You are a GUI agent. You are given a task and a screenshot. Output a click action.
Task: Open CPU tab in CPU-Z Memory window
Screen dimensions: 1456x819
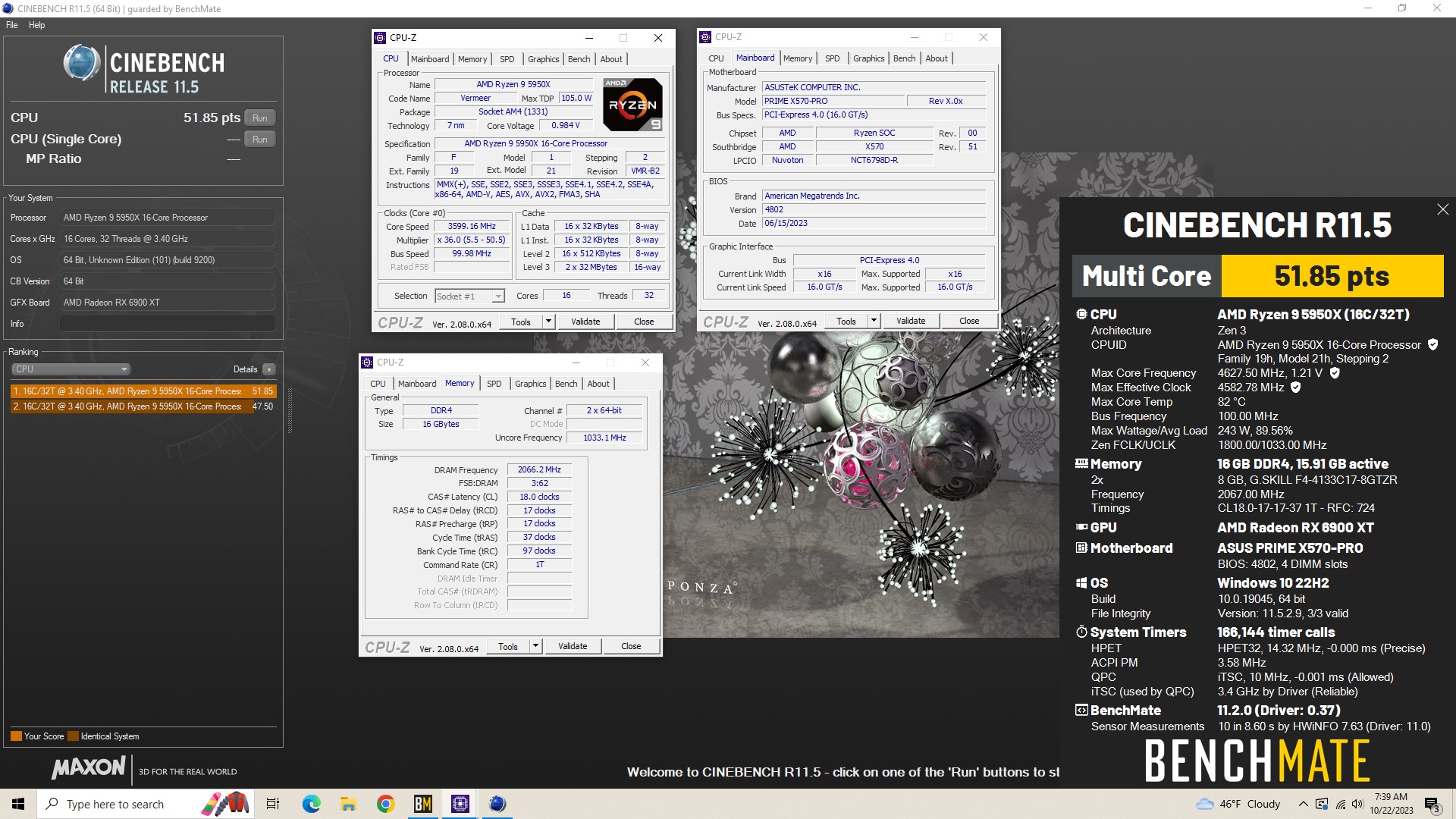[x=378, y=384]
